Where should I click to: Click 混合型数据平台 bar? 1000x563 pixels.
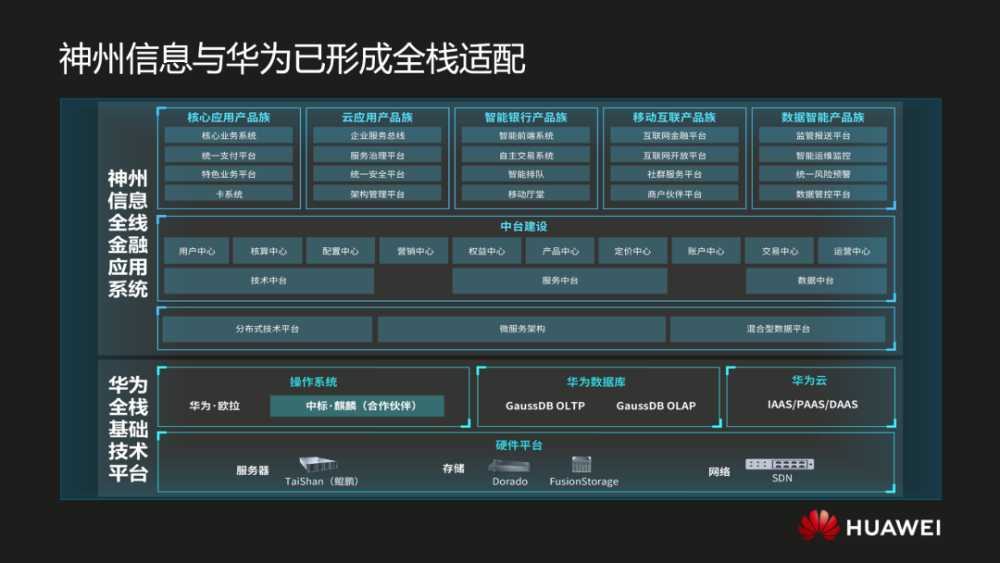tap(778, 329)
